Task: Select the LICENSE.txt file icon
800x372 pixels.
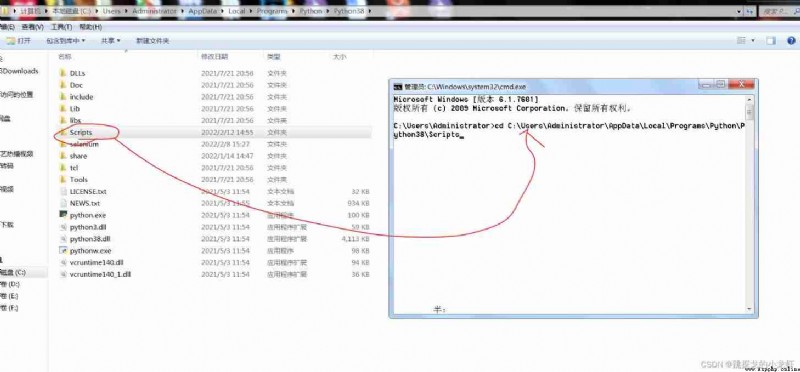Action: click(x=63, y=191)
